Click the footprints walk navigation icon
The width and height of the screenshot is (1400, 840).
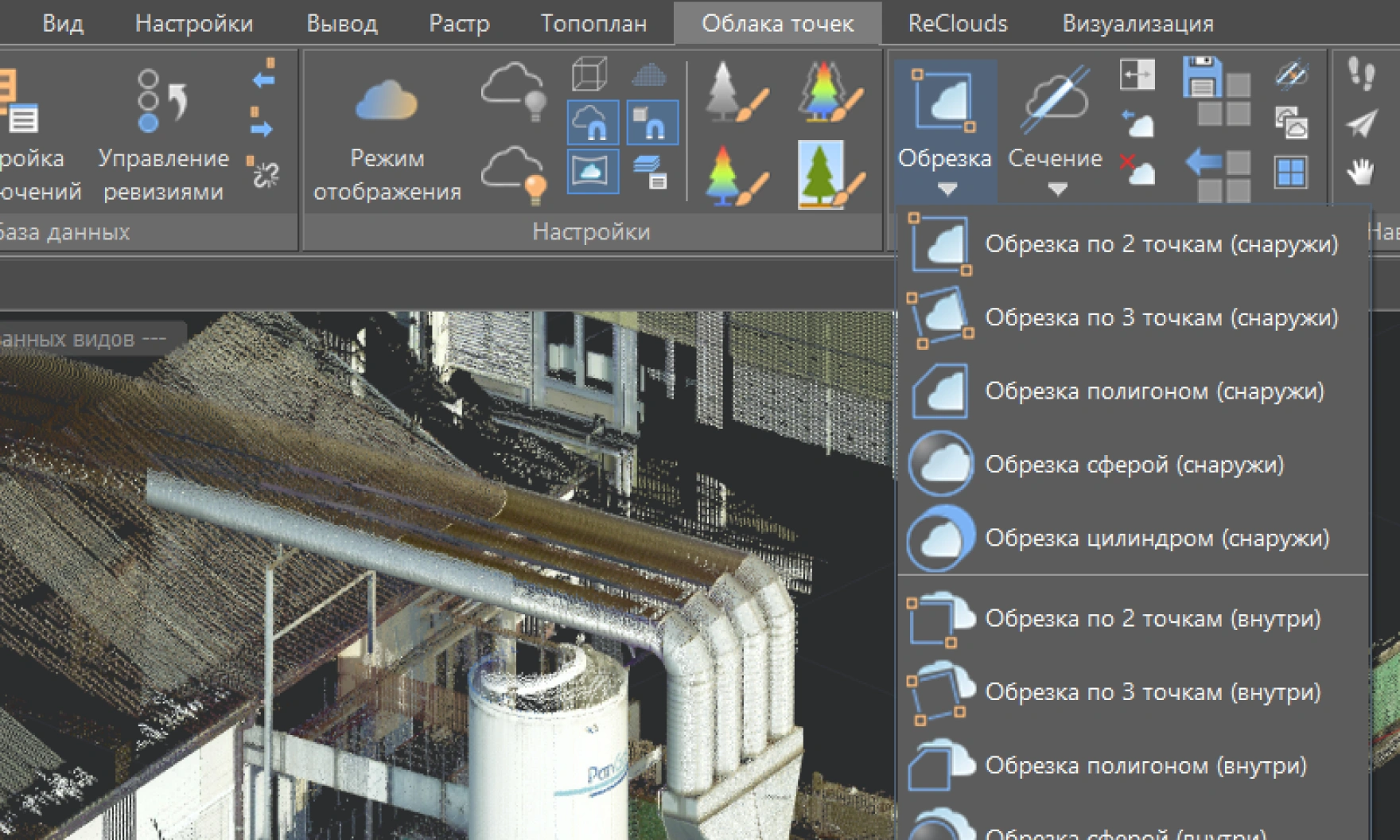pos(1361,76)
